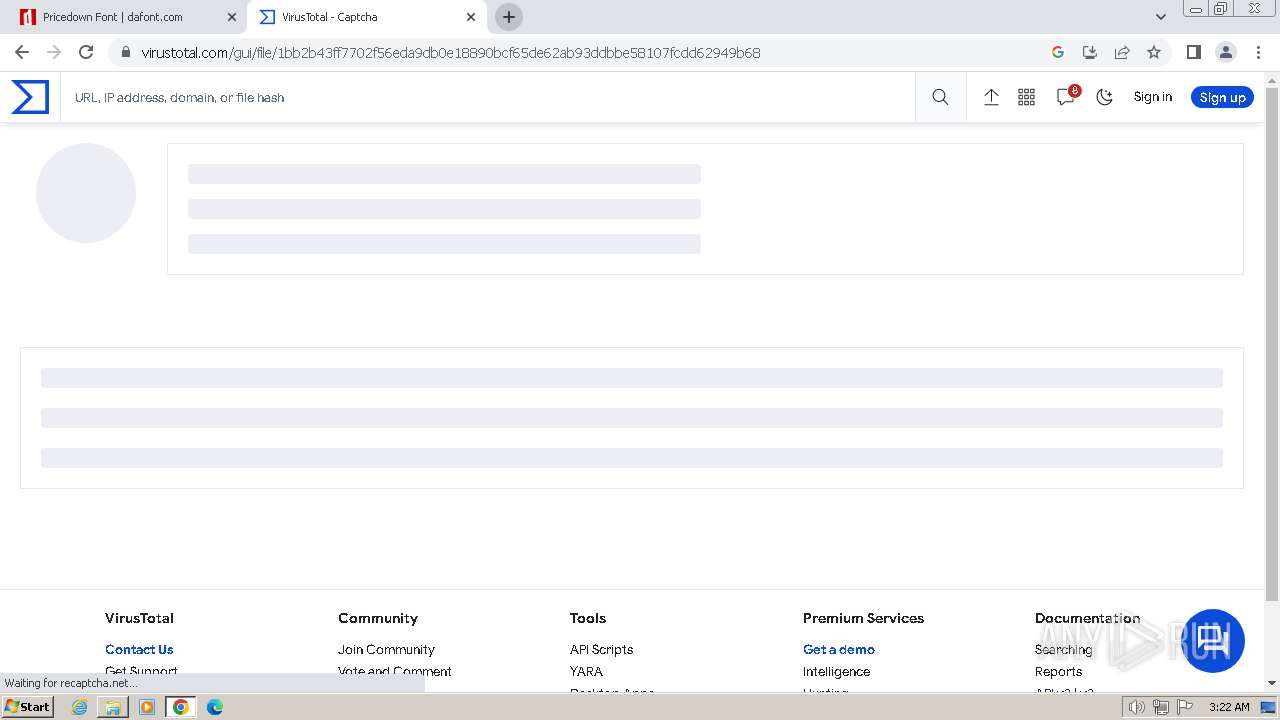Open the Intelligence link

tap(836, 671)
